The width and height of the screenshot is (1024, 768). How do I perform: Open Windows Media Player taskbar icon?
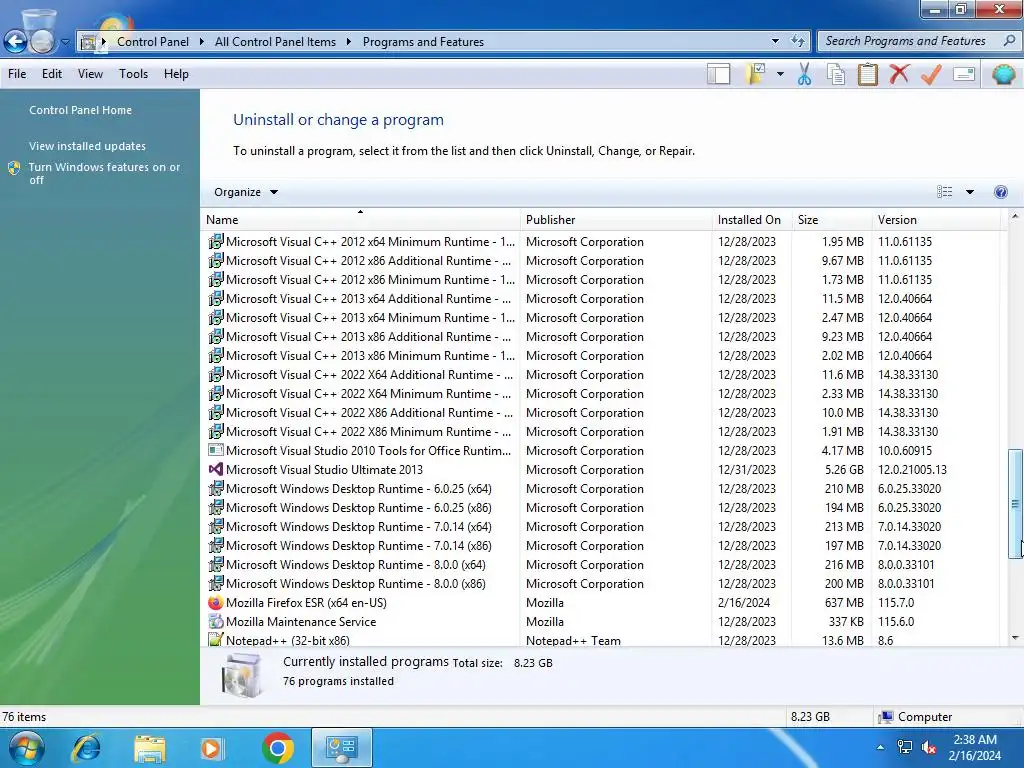pyautogui.click(x=212, y=748)
